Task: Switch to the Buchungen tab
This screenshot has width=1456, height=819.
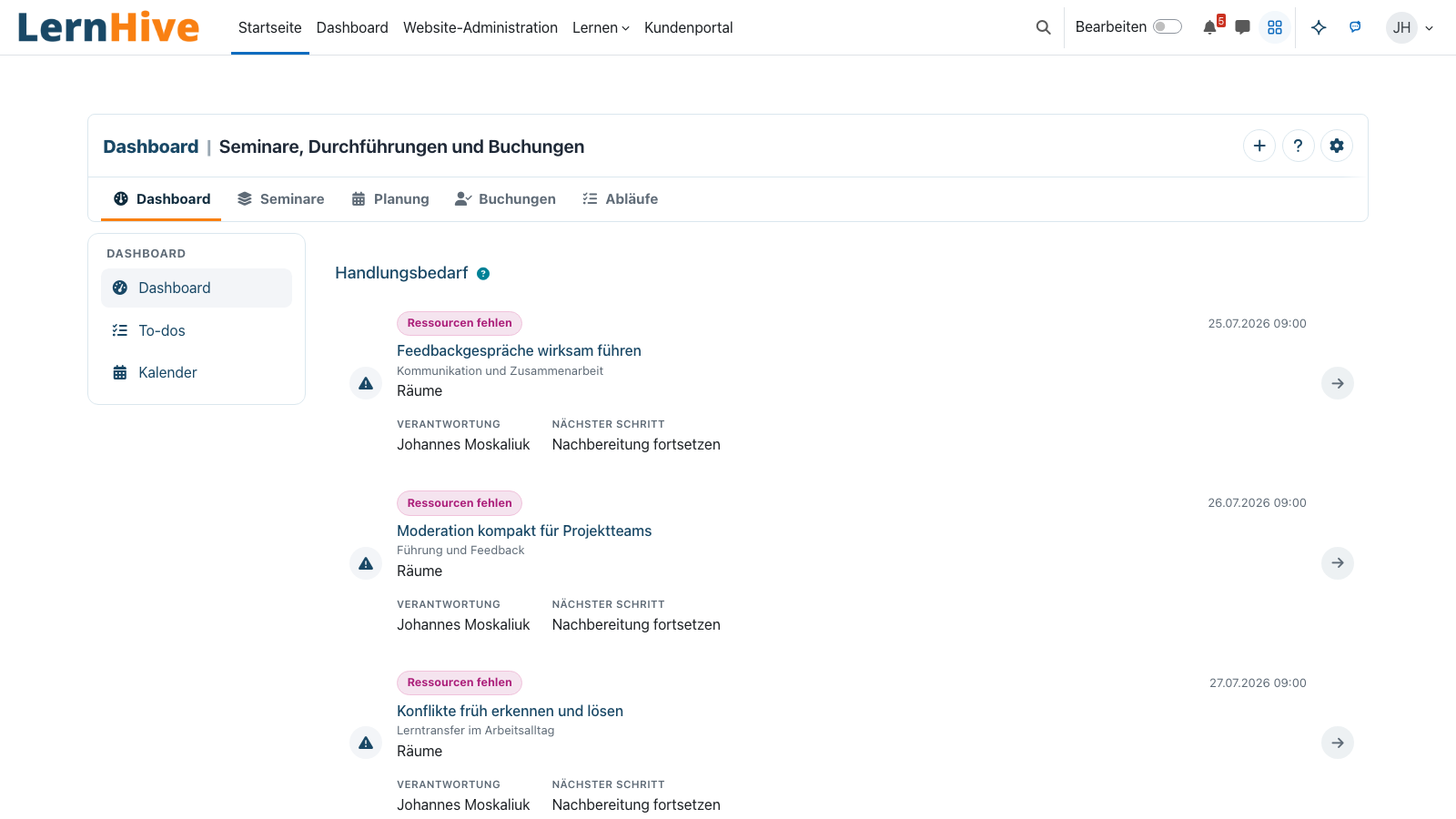Action: (x=505, y=198)
